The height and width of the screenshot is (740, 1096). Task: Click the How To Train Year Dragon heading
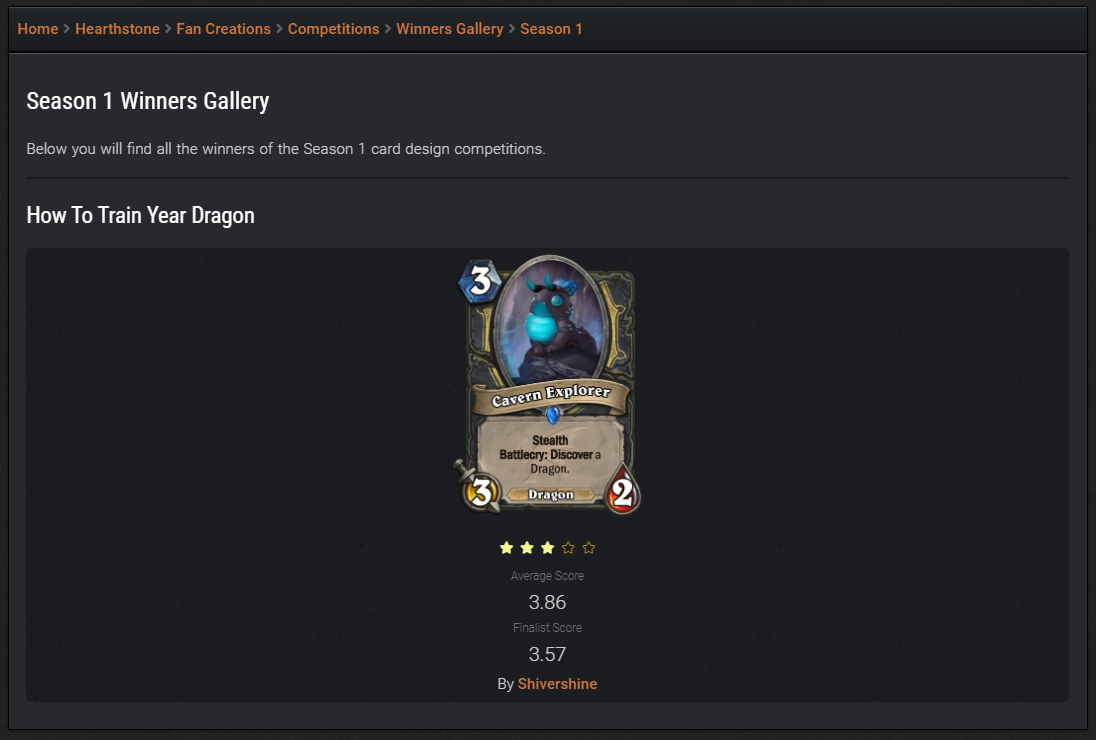(x=140, y=215)
